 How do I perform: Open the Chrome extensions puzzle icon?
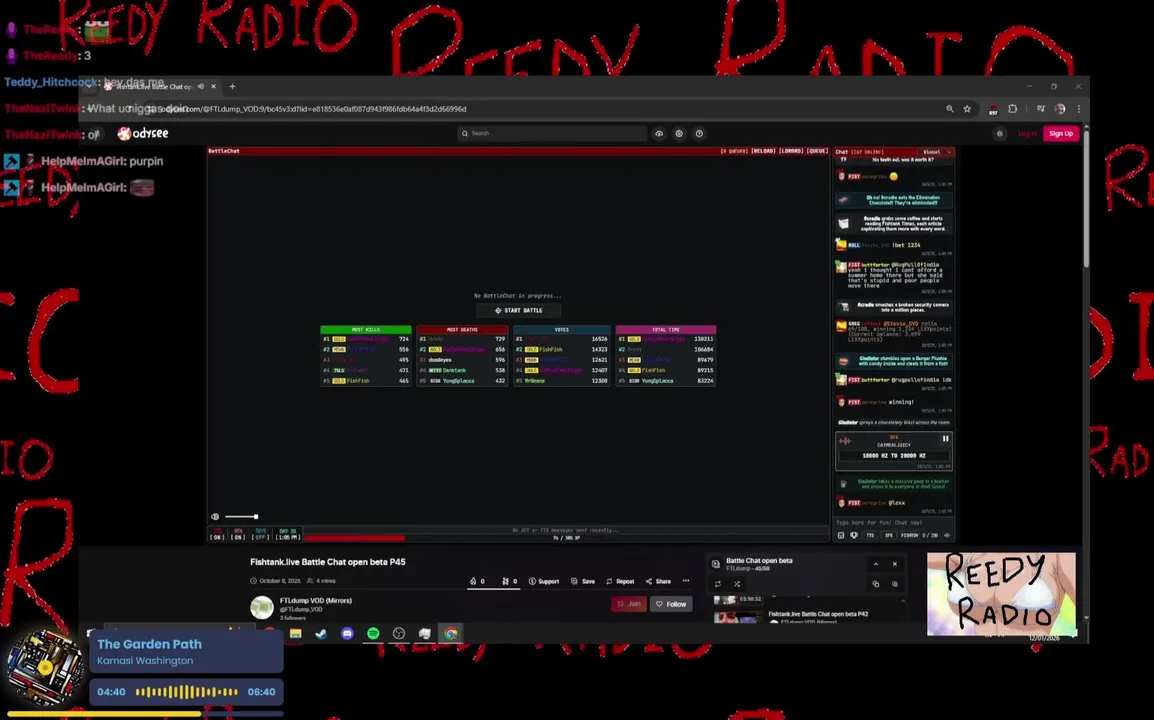pos(1013,109)
